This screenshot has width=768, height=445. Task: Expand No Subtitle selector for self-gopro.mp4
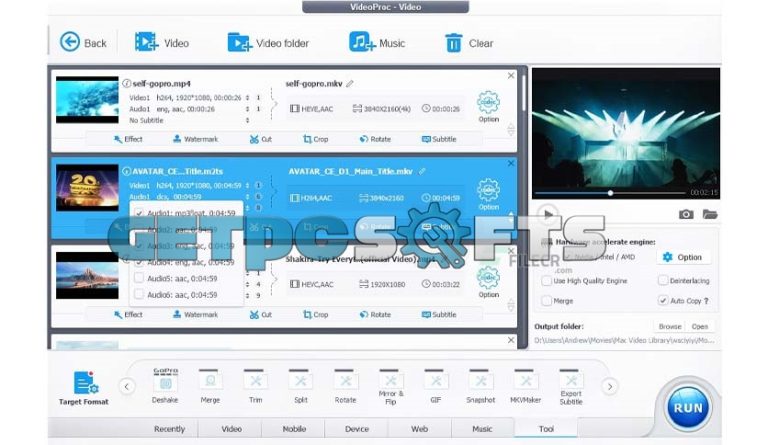(x=247, y=120)
